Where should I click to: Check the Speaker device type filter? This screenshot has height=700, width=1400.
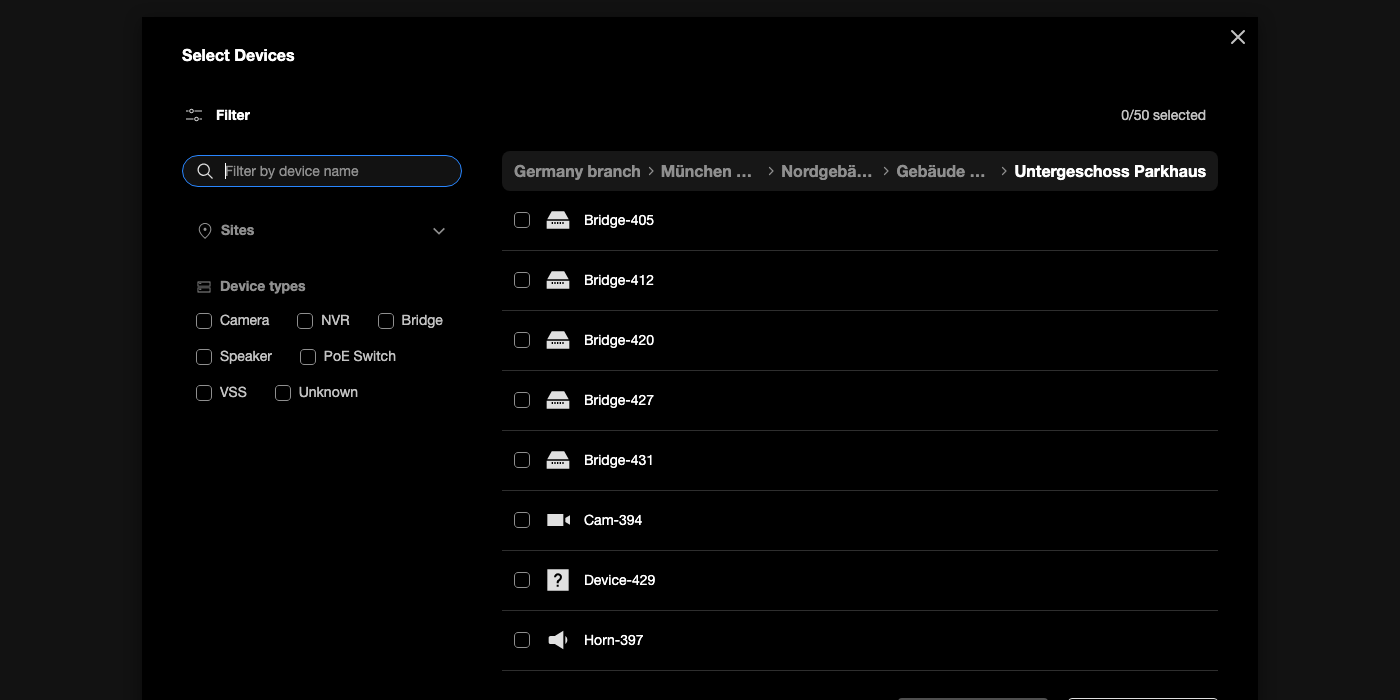coord(204,357)
